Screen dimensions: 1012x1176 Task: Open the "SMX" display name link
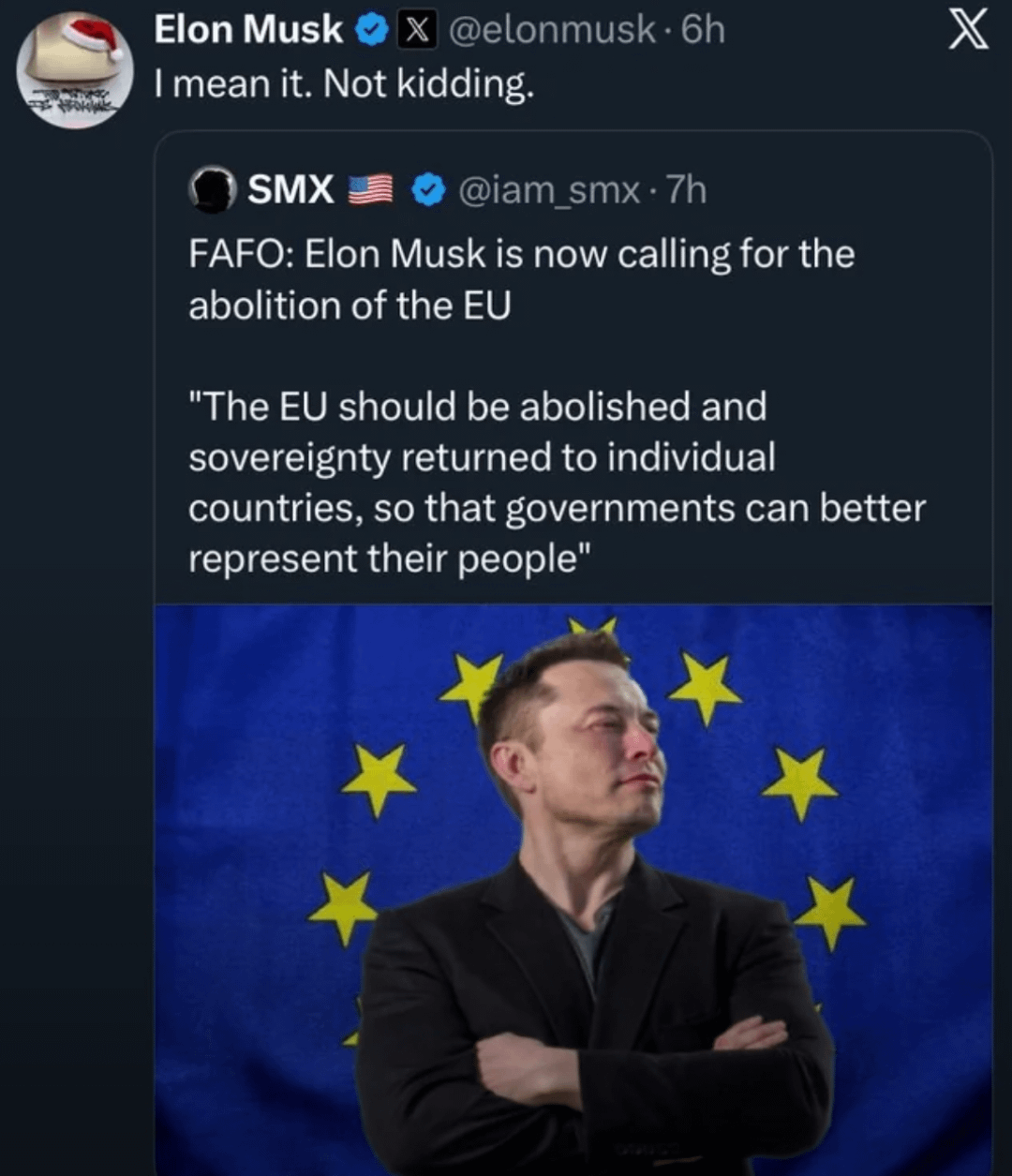(x=290, y=190)
